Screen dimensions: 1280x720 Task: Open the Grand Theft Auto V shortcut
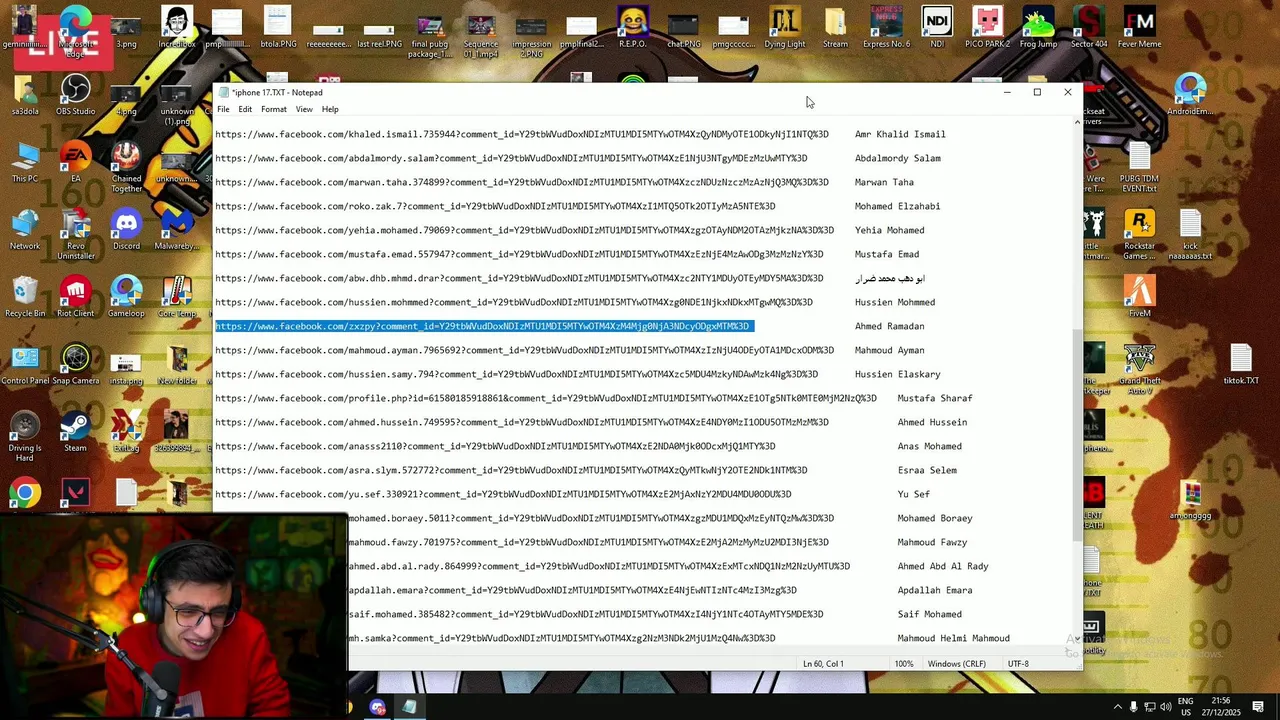1139,368
